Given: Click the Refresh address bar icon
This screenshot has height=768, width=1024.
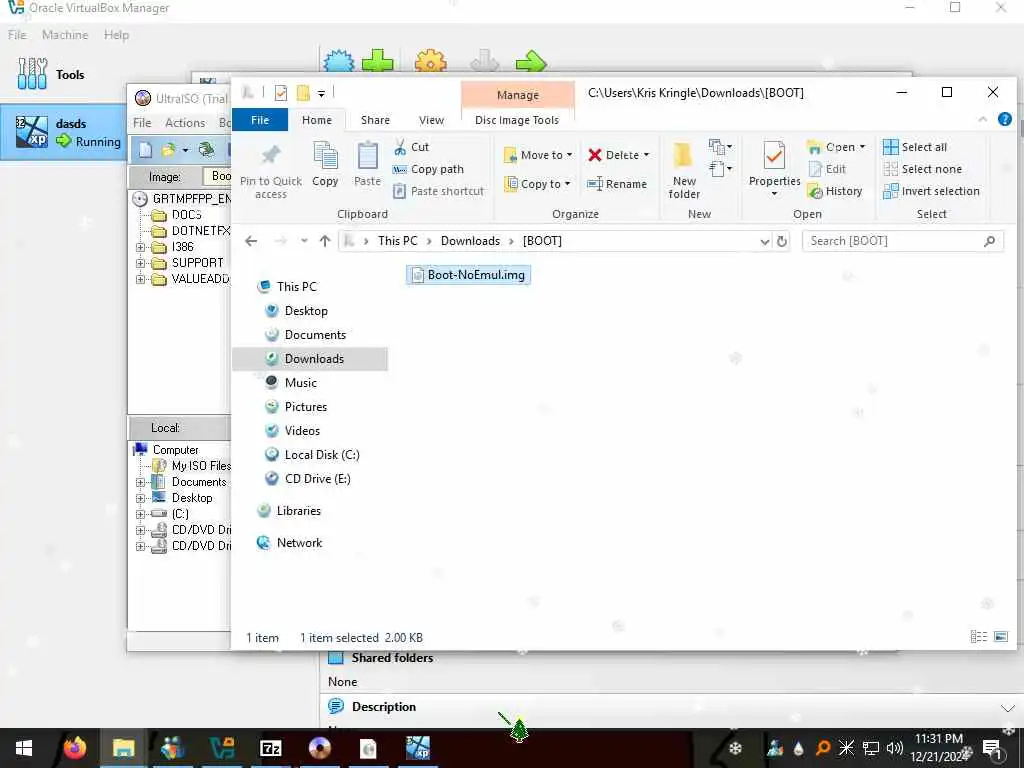Looking at the screenshot, I should pos(782,241).
